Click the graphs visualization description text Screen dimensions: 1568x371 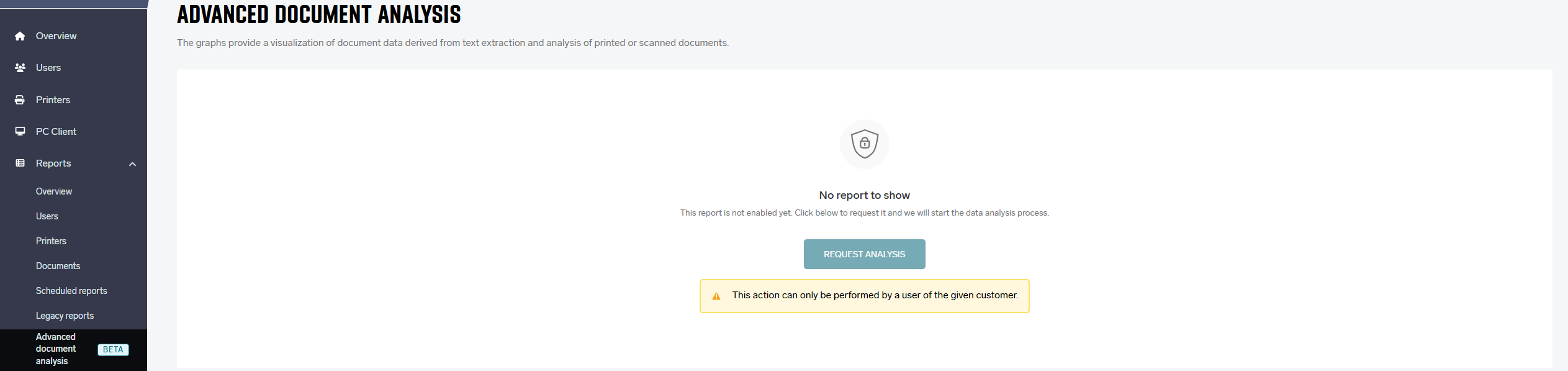tap(453, 43)
